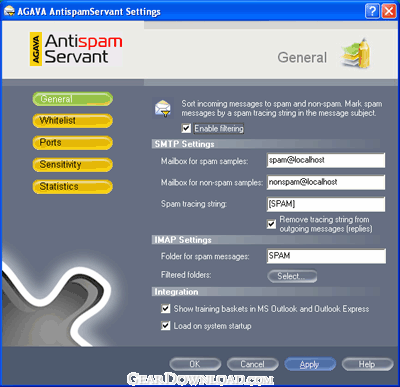The height and width of the screenshot is (387, 400).
Task: Click the 'Spam tracing string:' label
Action: pos(194,204)
